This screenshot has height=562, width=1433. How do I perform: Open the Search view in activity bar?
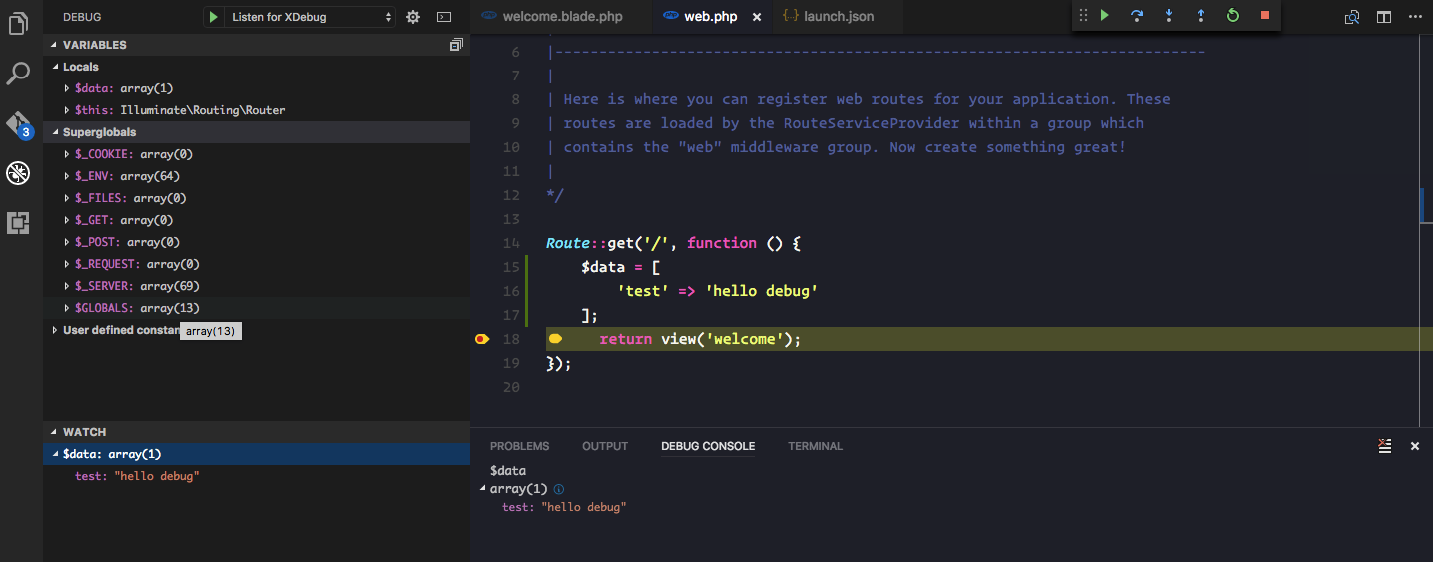pyautogui.click(x=18, y=73)
